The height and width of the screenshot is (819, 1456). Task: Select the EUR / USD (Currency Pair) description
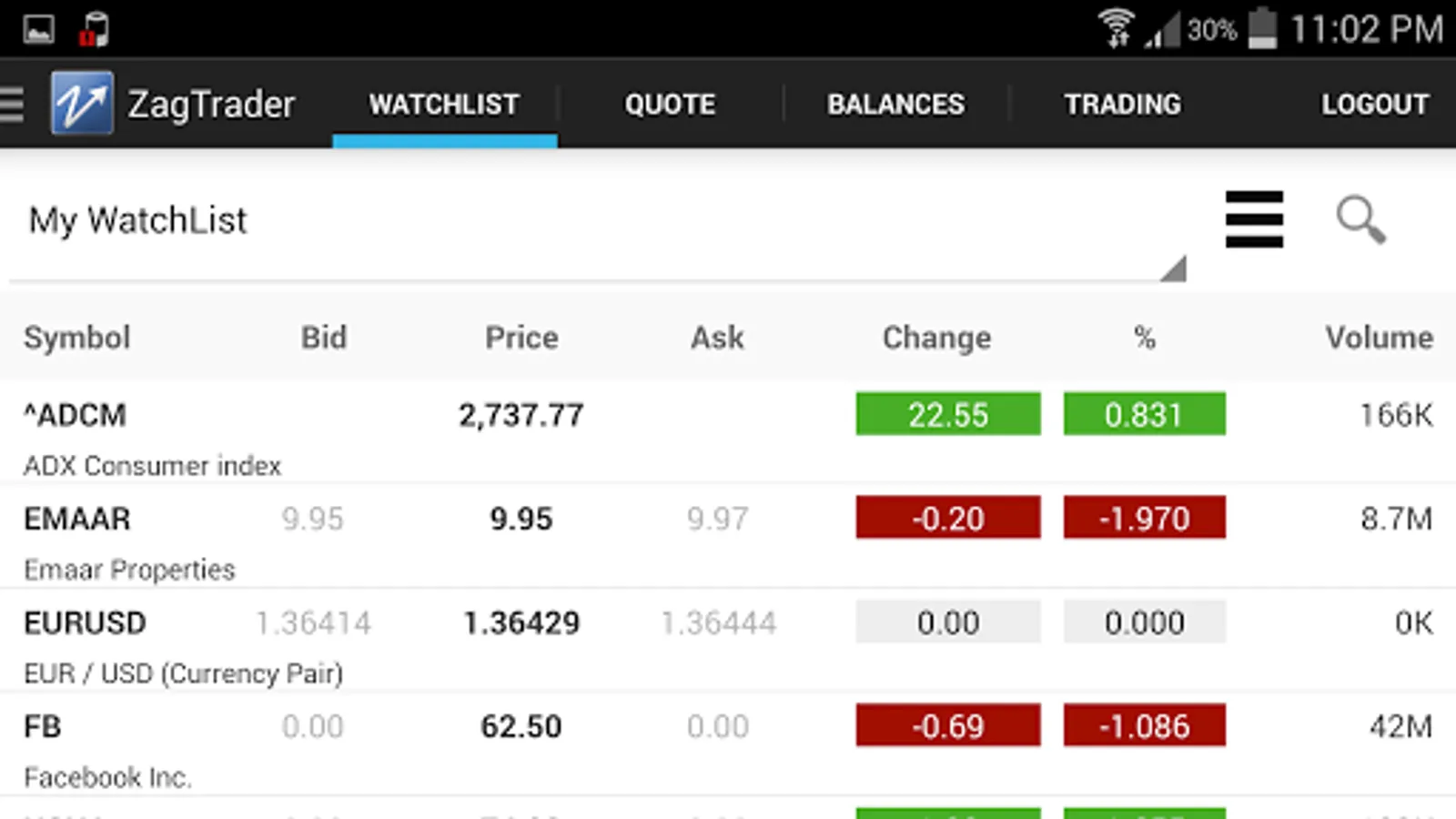[183, 673]
